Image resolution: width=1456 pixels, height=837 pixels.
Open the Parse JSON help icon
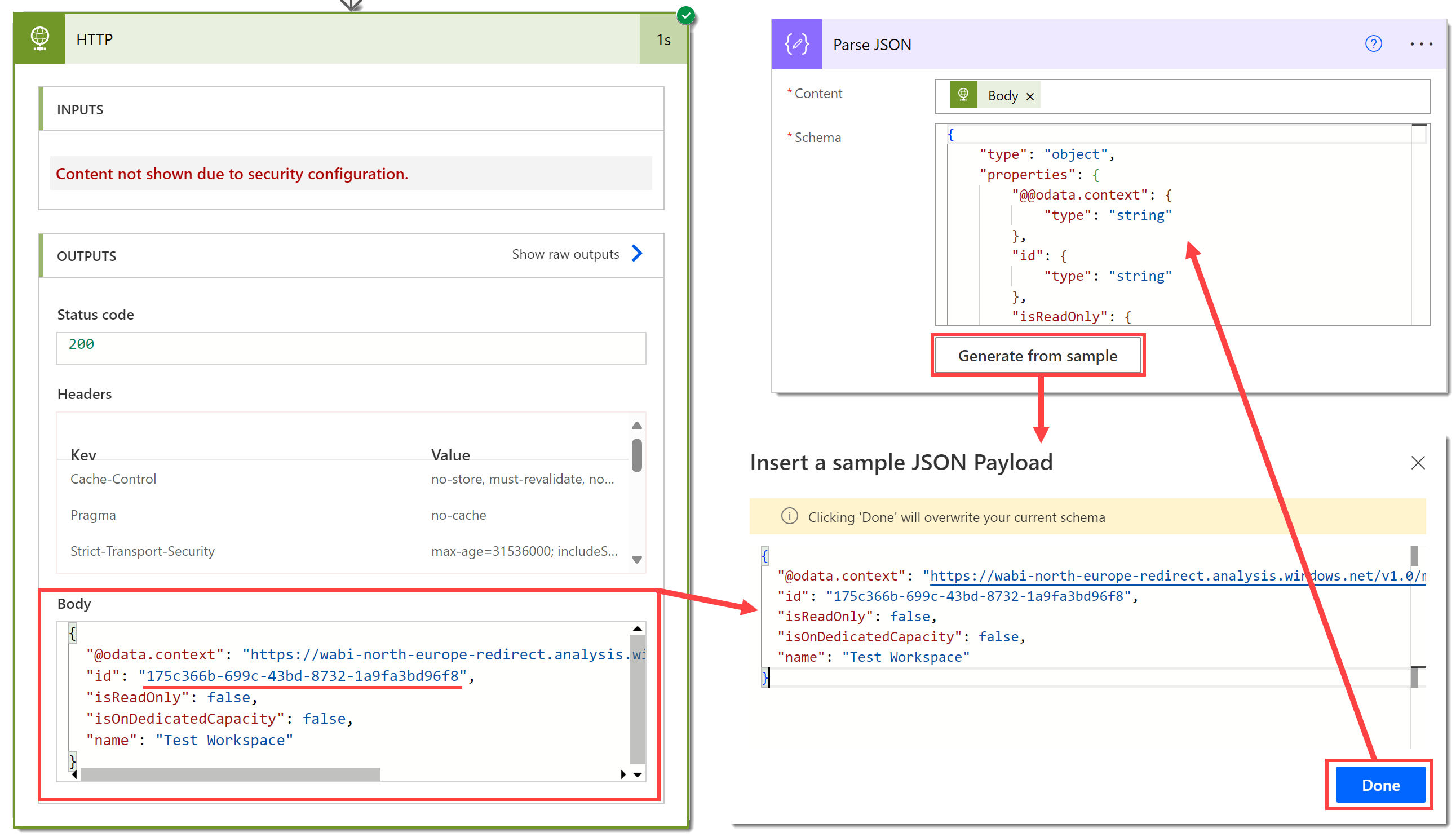(x=1373, y=44)
